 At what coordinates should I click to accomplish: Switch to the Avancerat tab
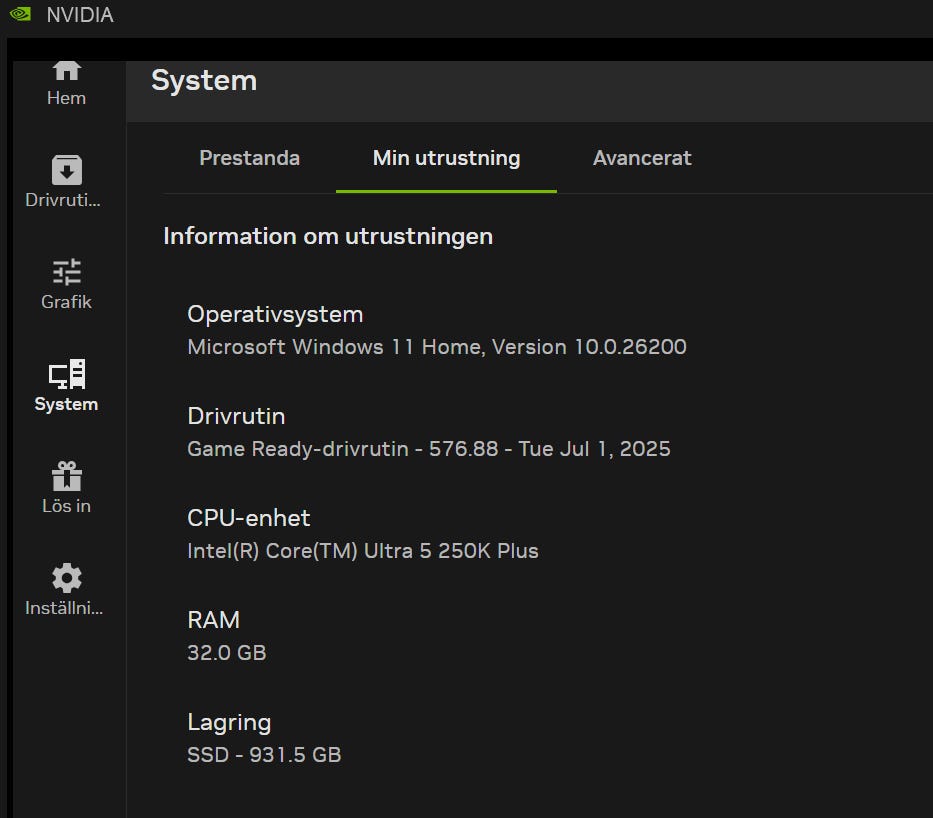[x=642, y=158]
